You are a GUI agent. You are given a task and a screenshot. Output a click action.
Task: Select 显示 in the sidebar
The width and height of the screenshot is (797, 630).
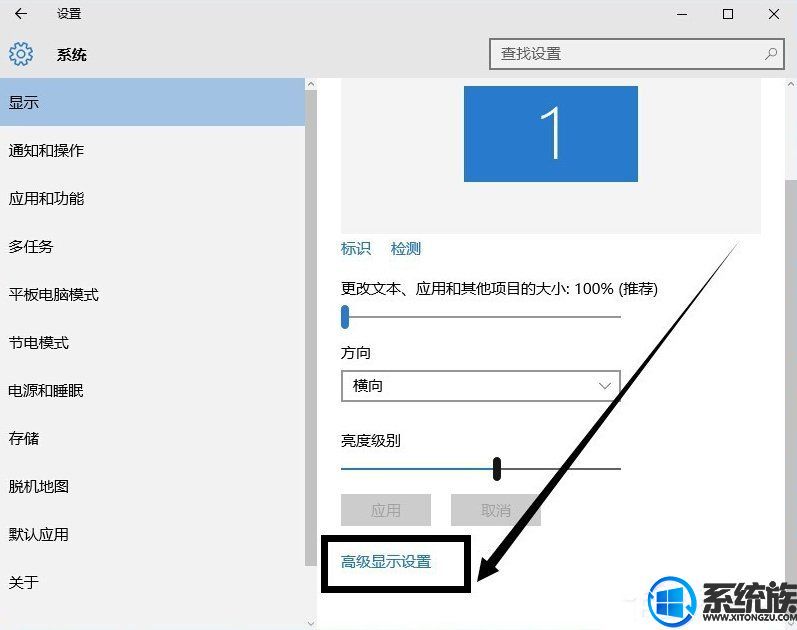[x=152, y=102]
